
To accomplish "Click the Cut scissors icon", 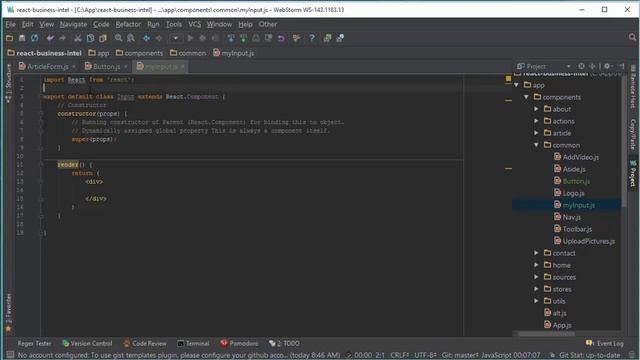I will tap(78, 38).
